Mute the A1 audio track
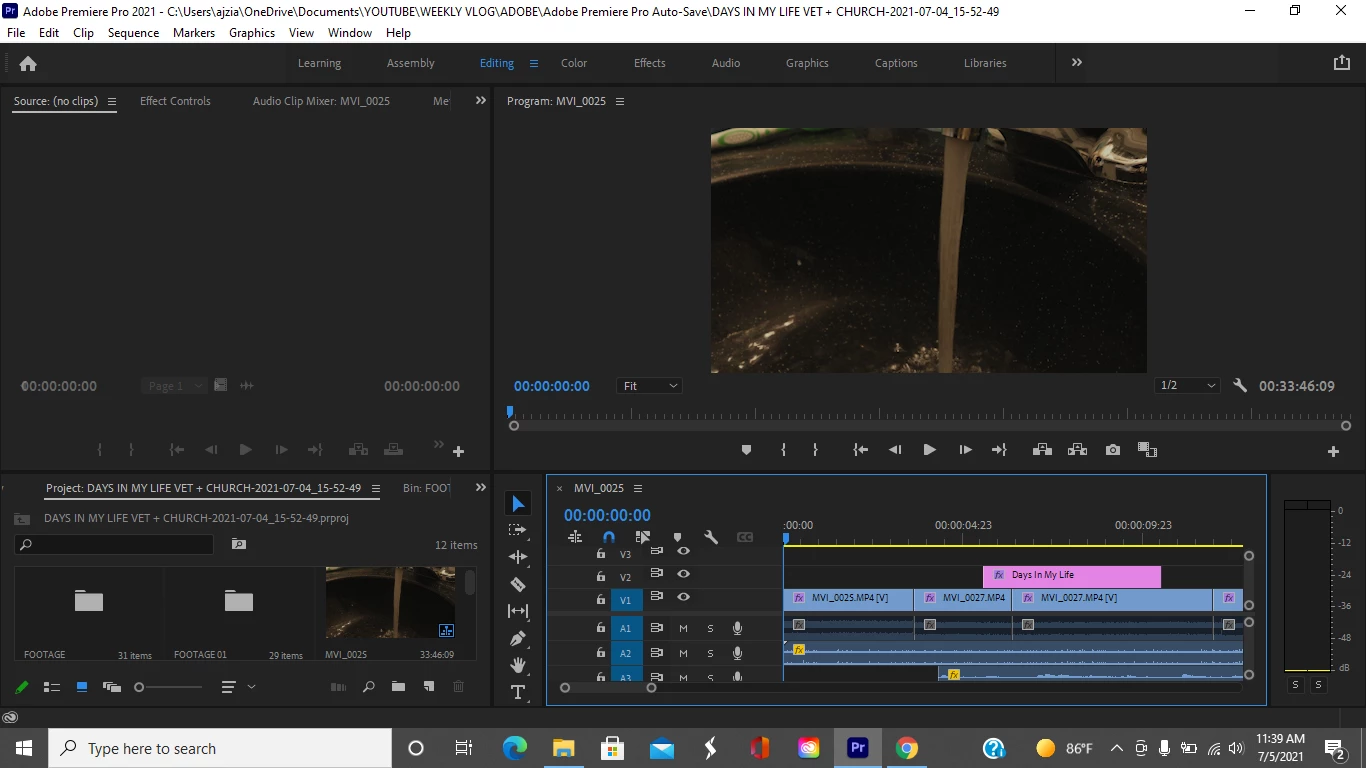The image size is (1366, 768). pyautogui.click(x=683, y=628)
